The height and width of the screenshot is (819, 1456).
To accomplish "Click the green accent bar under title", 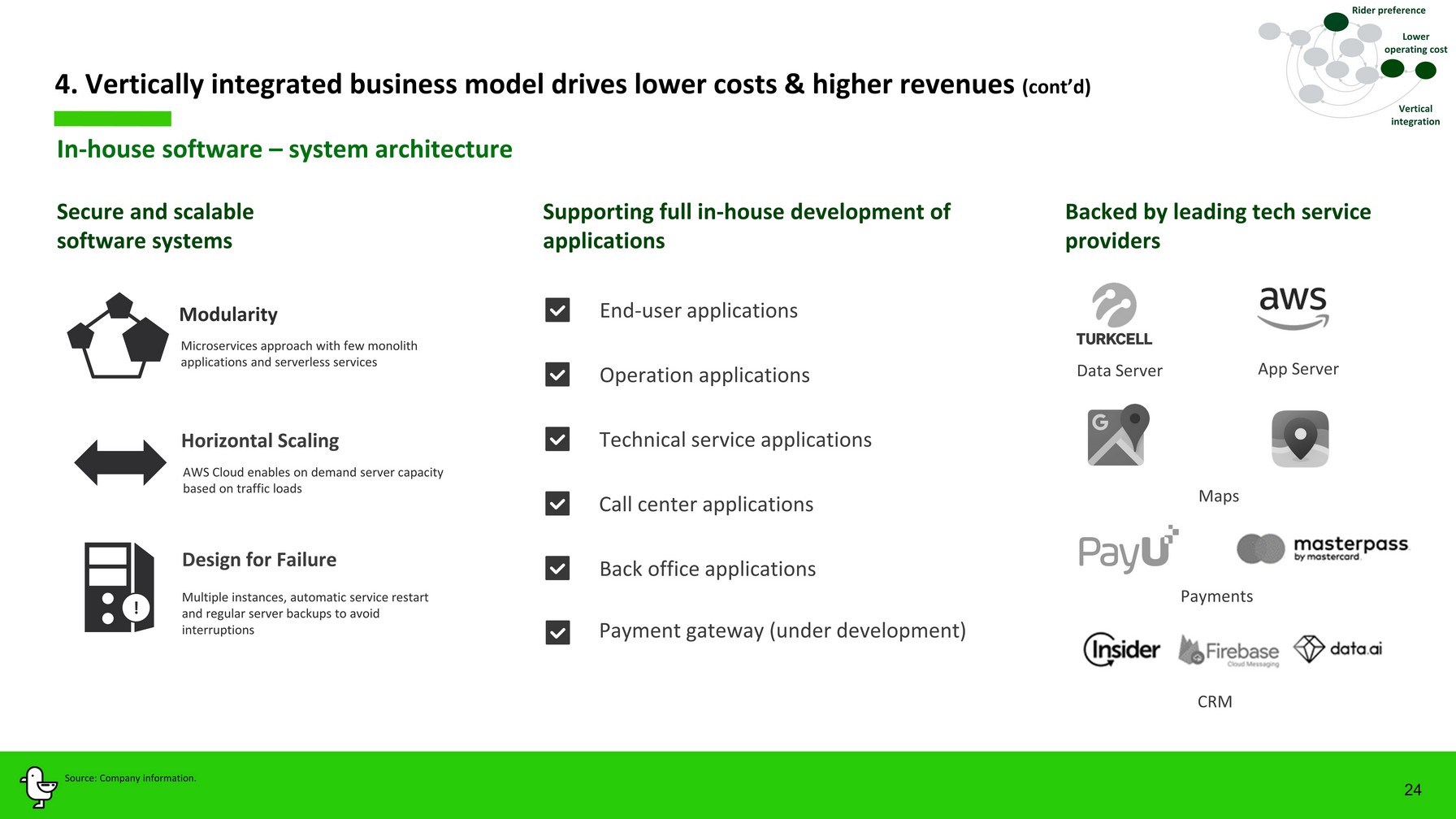I will pos(112,119).
